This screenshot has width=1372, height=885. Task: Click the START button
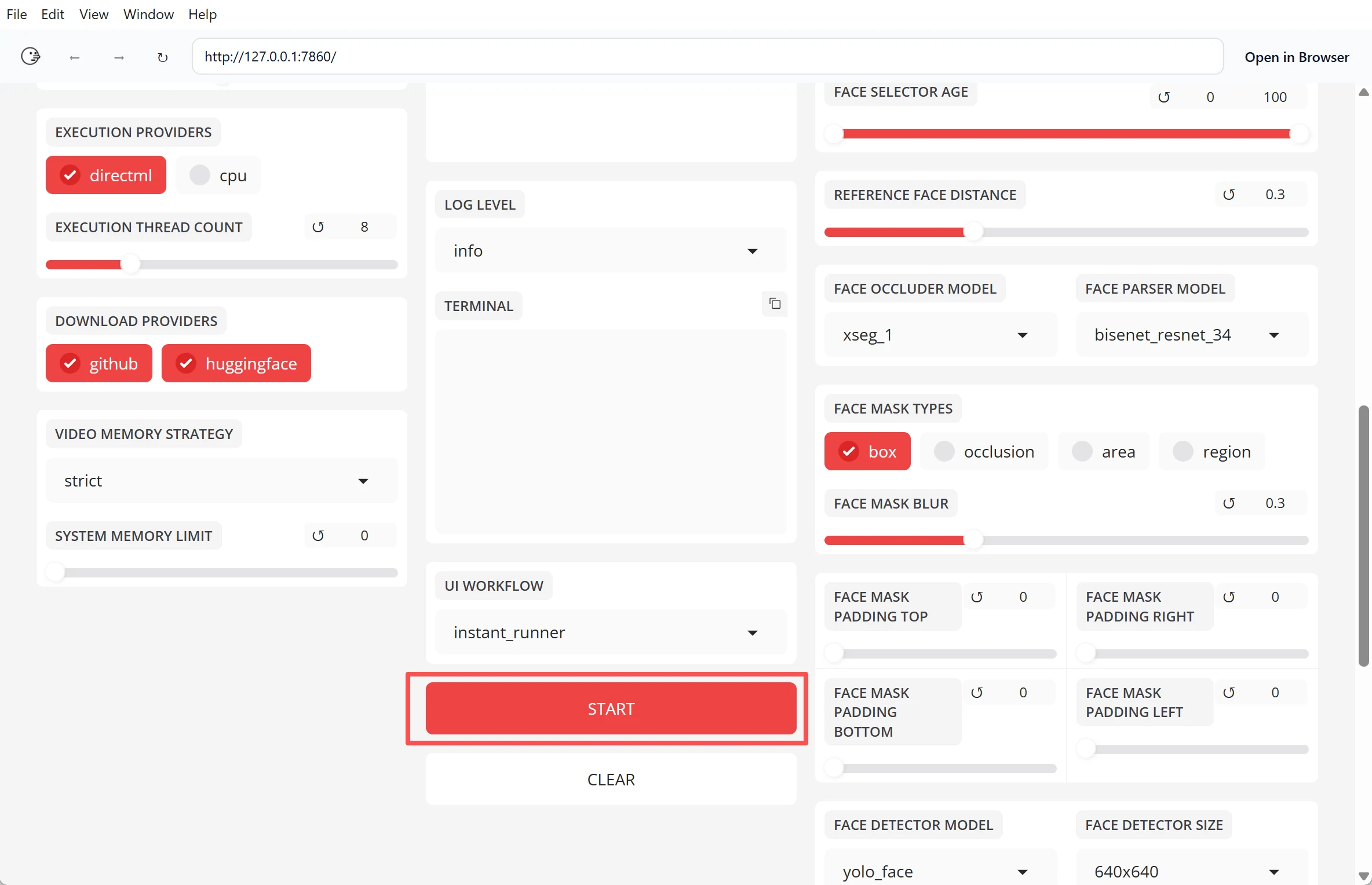pyautogui.click(x=611, y=708)
